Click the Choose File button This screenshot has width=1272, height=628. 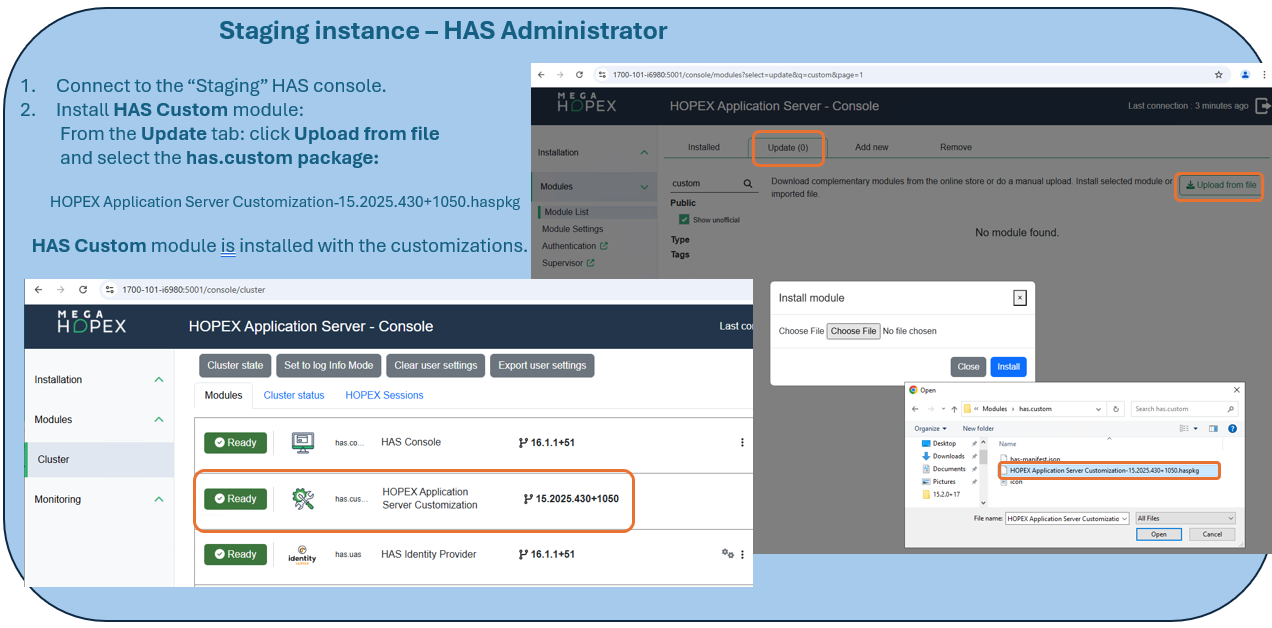(x=853, y=331)
